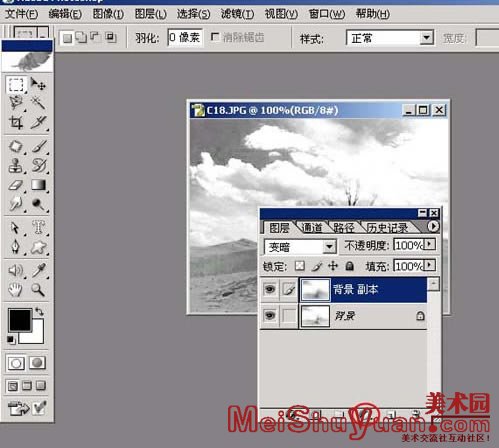
Task: Select the Rectangular Marquee tool
Action: click(x=16, y=85)
